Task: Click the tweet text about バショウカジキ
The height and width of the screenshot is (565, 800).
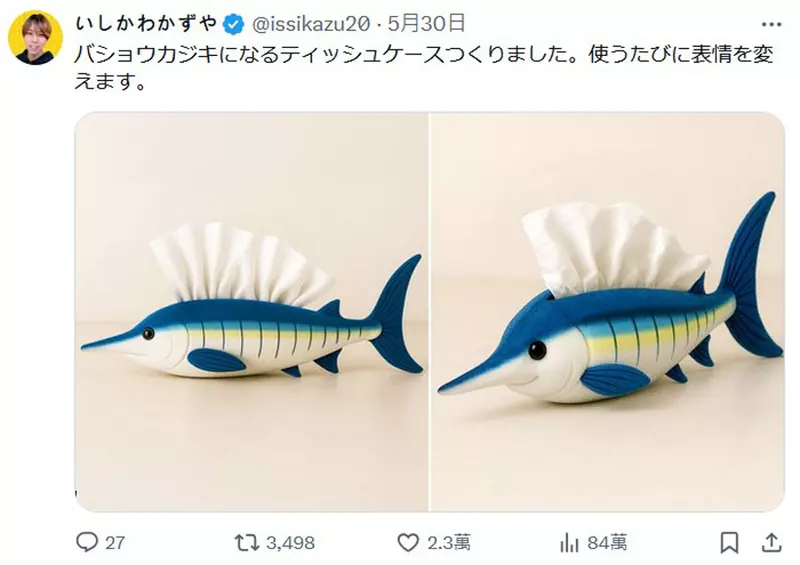Action: coord(424,68)
